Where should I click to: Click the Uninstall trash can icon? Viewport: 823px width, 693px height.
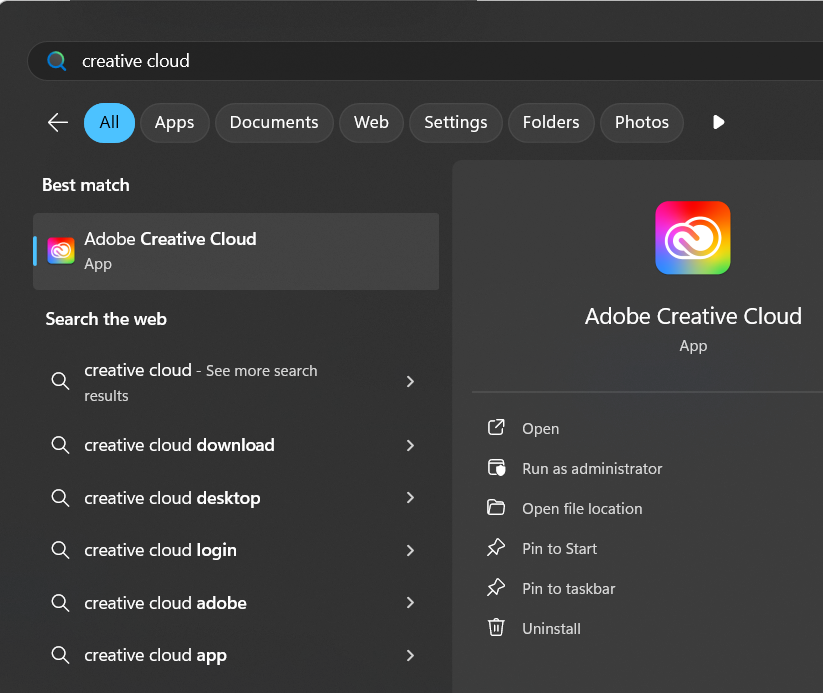click(496, 627)
